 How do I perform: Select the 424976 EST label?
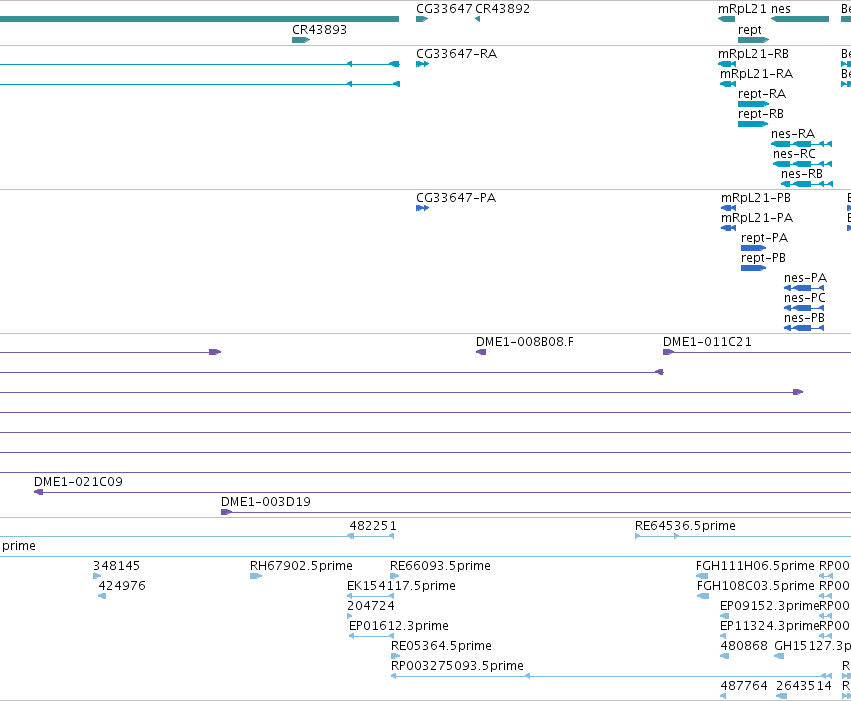coord(122,586)
